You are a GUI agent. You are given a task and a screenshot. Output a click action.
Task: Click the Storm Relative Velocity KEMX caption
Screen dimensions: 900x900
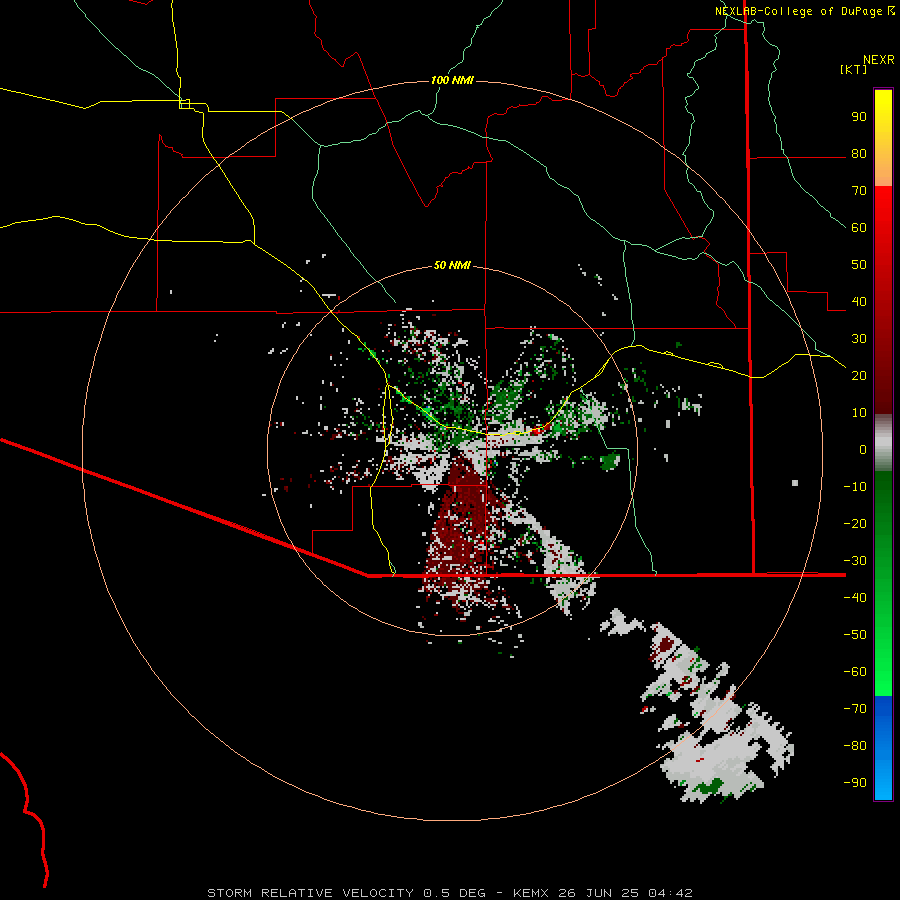(450, 893)
